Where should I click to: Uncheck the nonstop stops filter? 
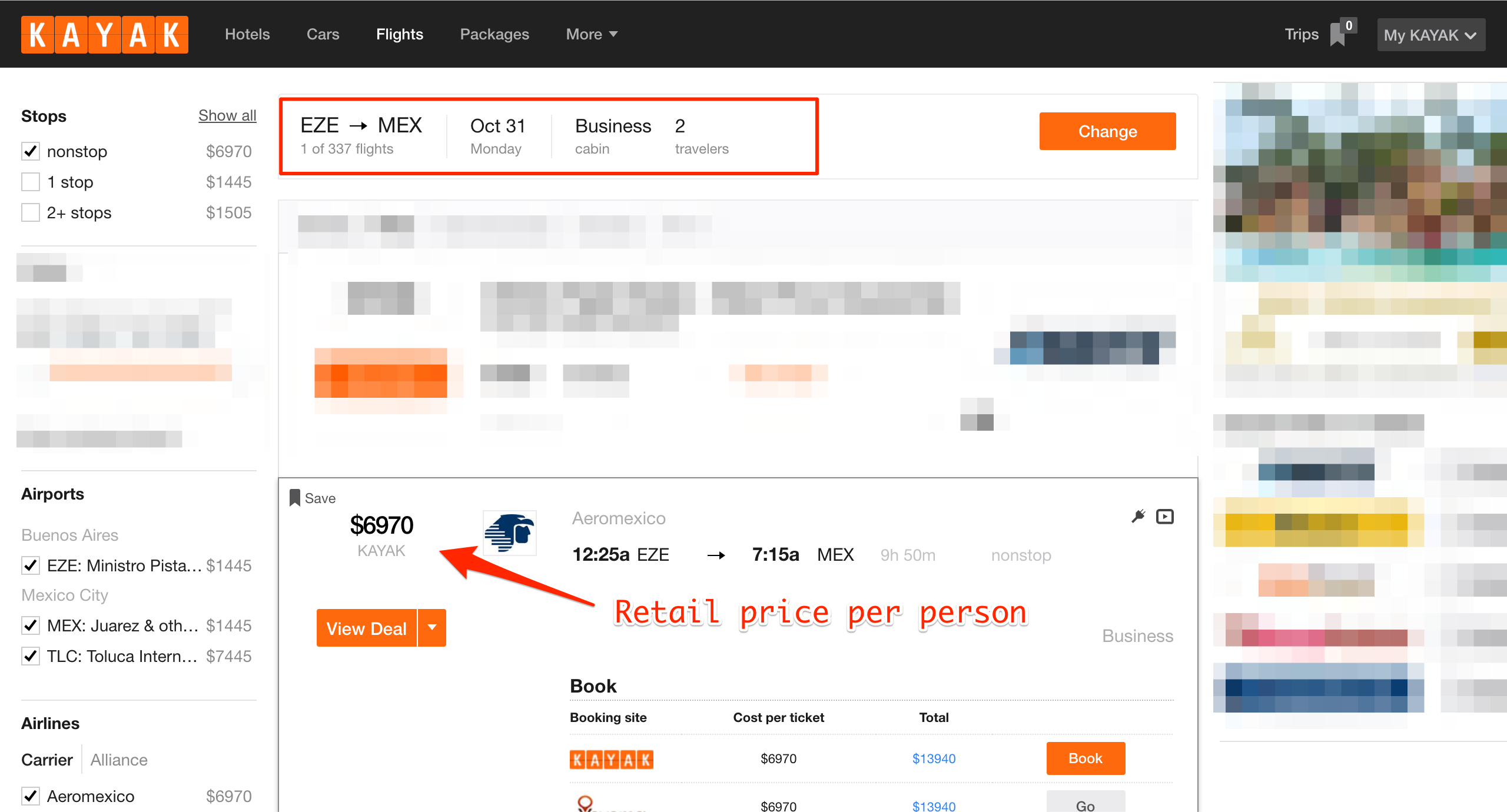[x=30, y=151]
